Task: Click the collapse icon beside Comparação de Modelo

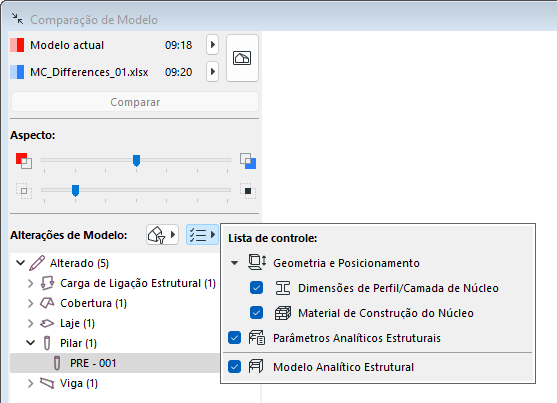Action: (17, 19)
